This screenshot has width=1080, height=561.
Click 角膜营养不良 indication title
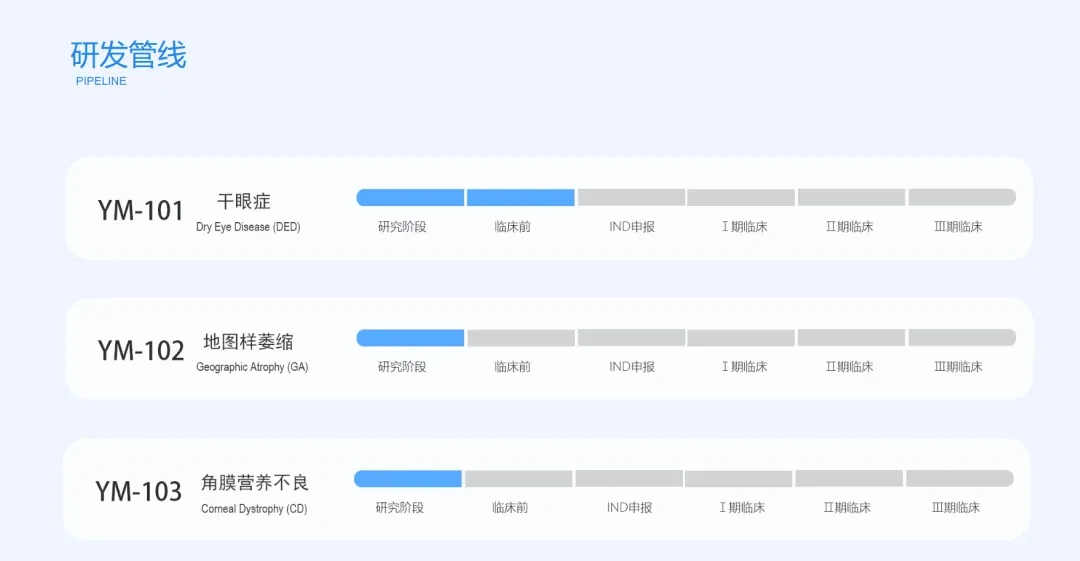point(255,482)
